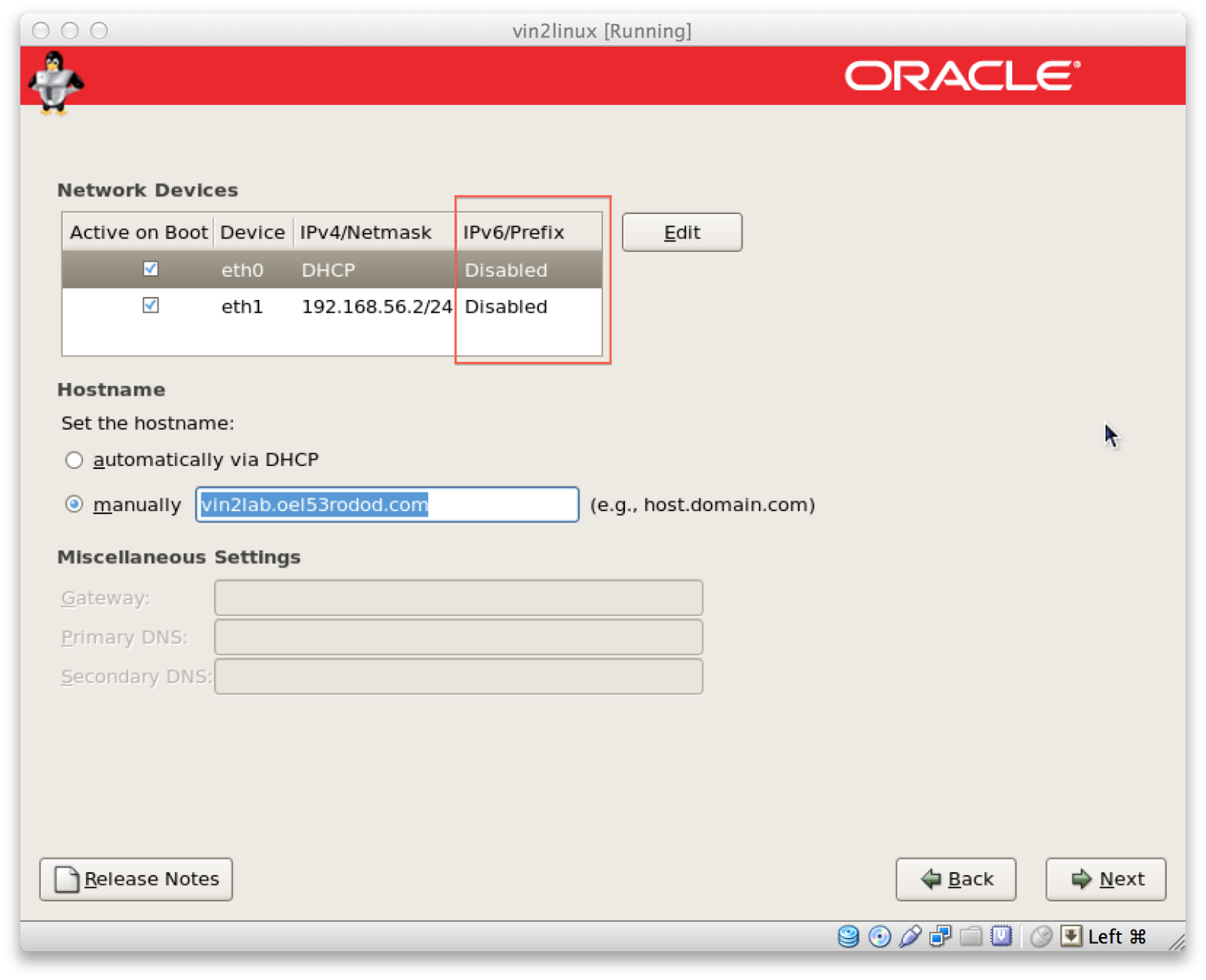Viewport: 1206px width, 980px height.
Task: Uncheck Active on Boot for eth0
Action: [151, 269]
